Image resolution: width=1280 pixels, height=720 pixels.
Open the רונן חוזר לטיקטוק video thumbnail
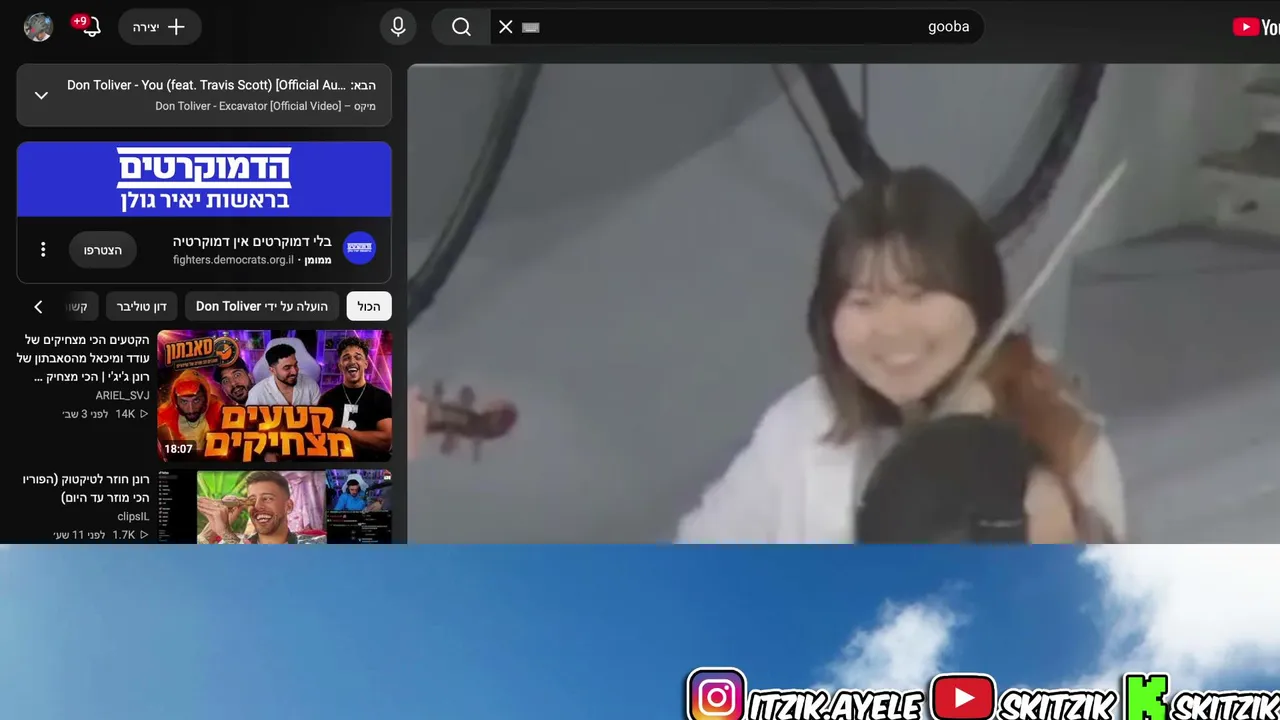coord(274,507)
